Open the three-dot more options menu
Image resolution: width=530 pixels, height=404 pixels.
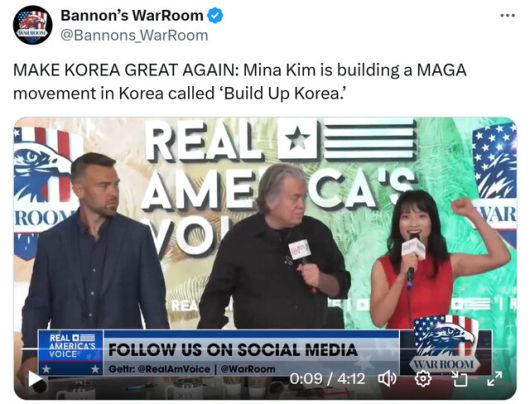(508, 15)
